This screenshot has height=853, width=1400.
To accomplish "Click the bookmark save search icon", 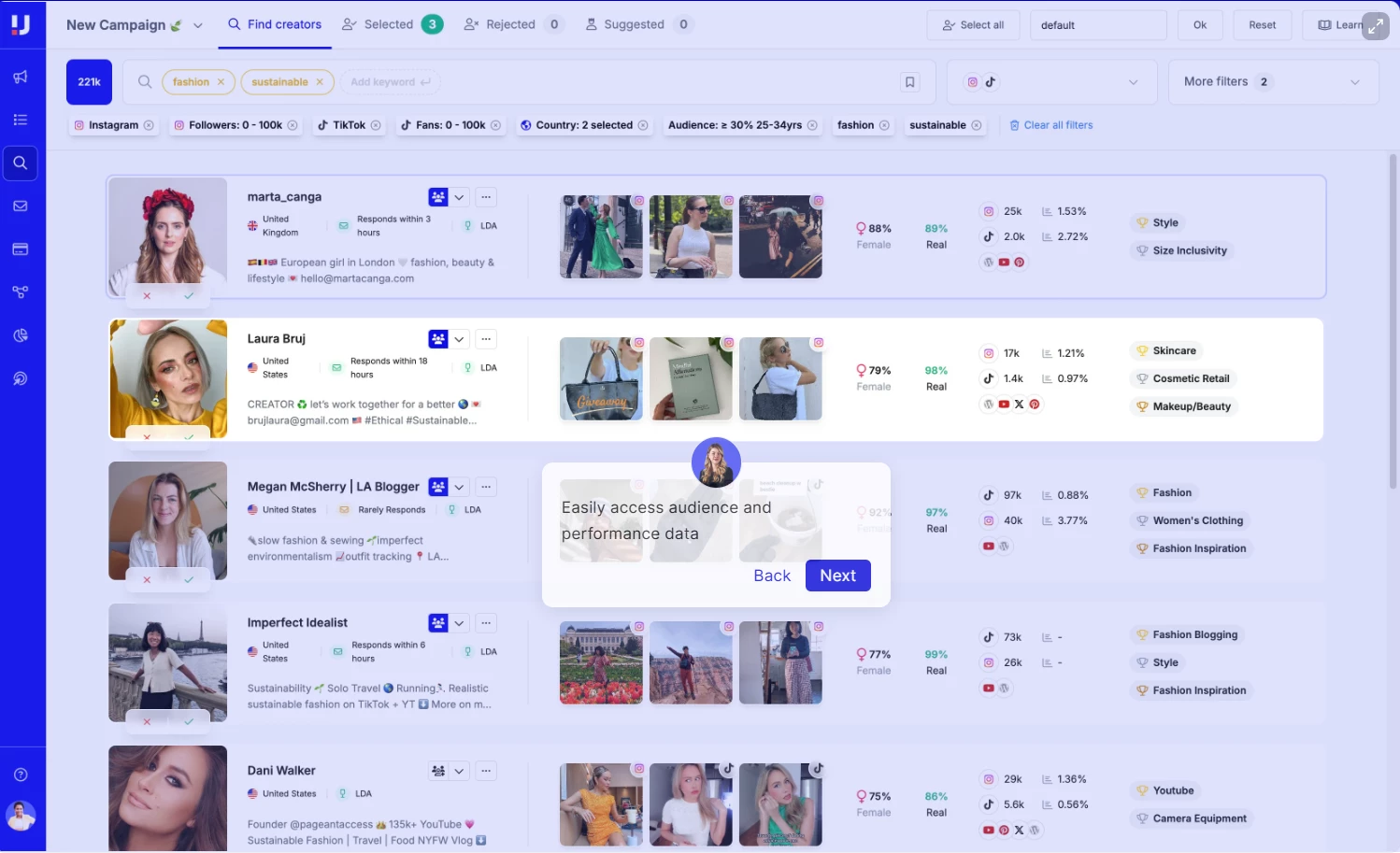I will (909, 82).
